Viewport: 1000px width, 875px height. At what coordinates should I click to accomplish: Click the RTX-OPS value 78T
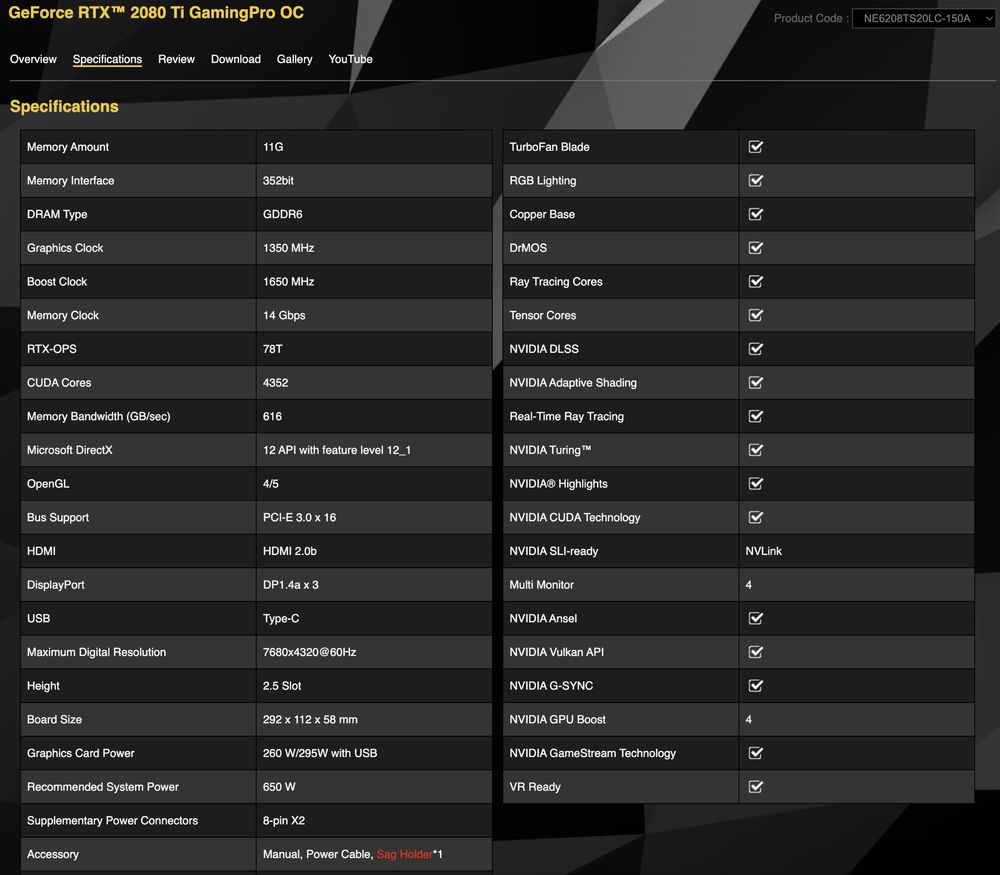[x=272, y=349]
